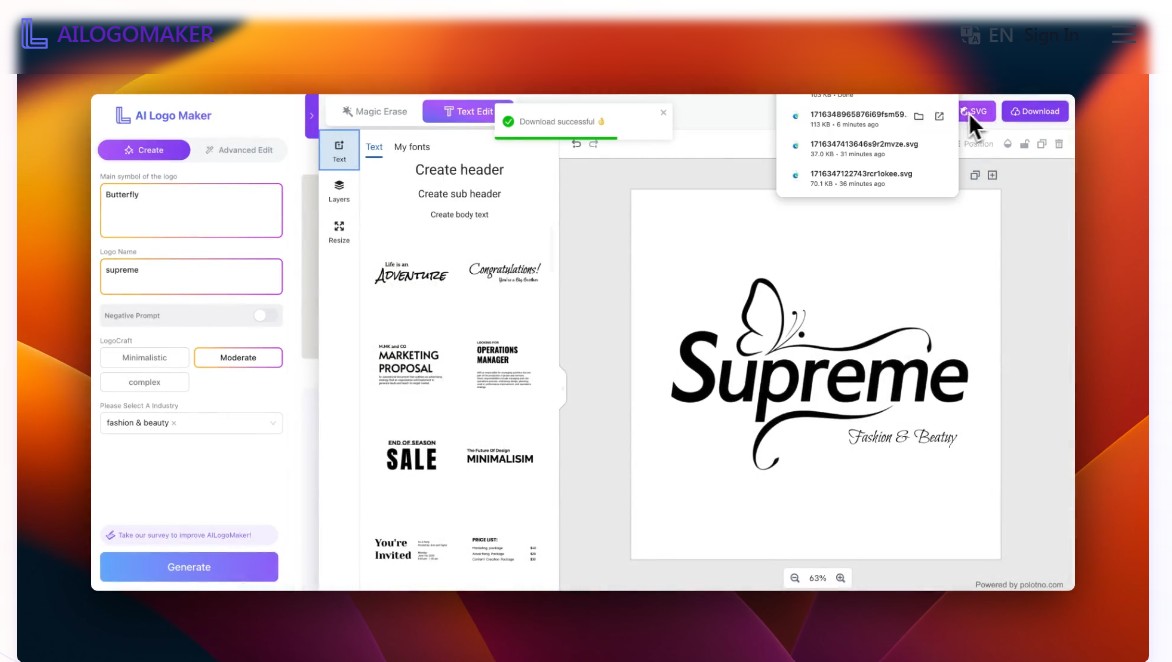This screenshot has width=1172, height=662.
Task: Toggle the Negative Prompt switch
Action: click(264, 315)
